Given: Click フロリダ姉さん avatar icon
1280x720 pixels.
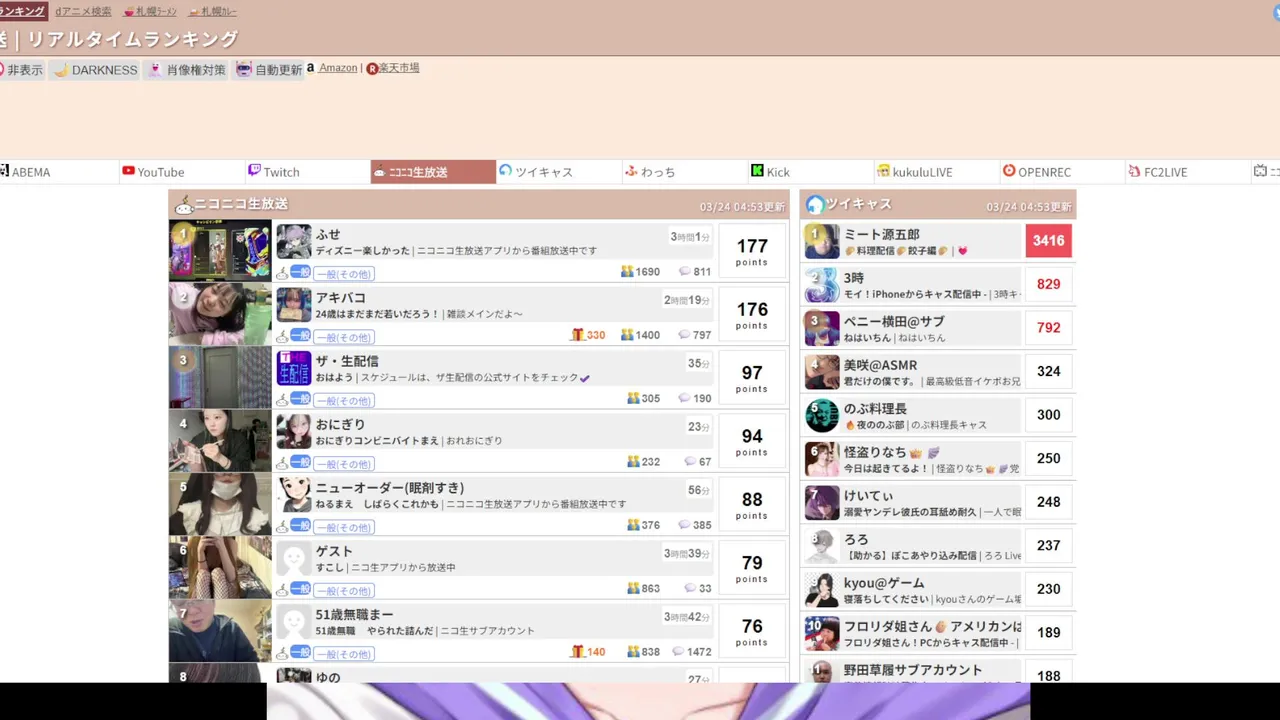Looking at the screenshot, I should [822, 633].
